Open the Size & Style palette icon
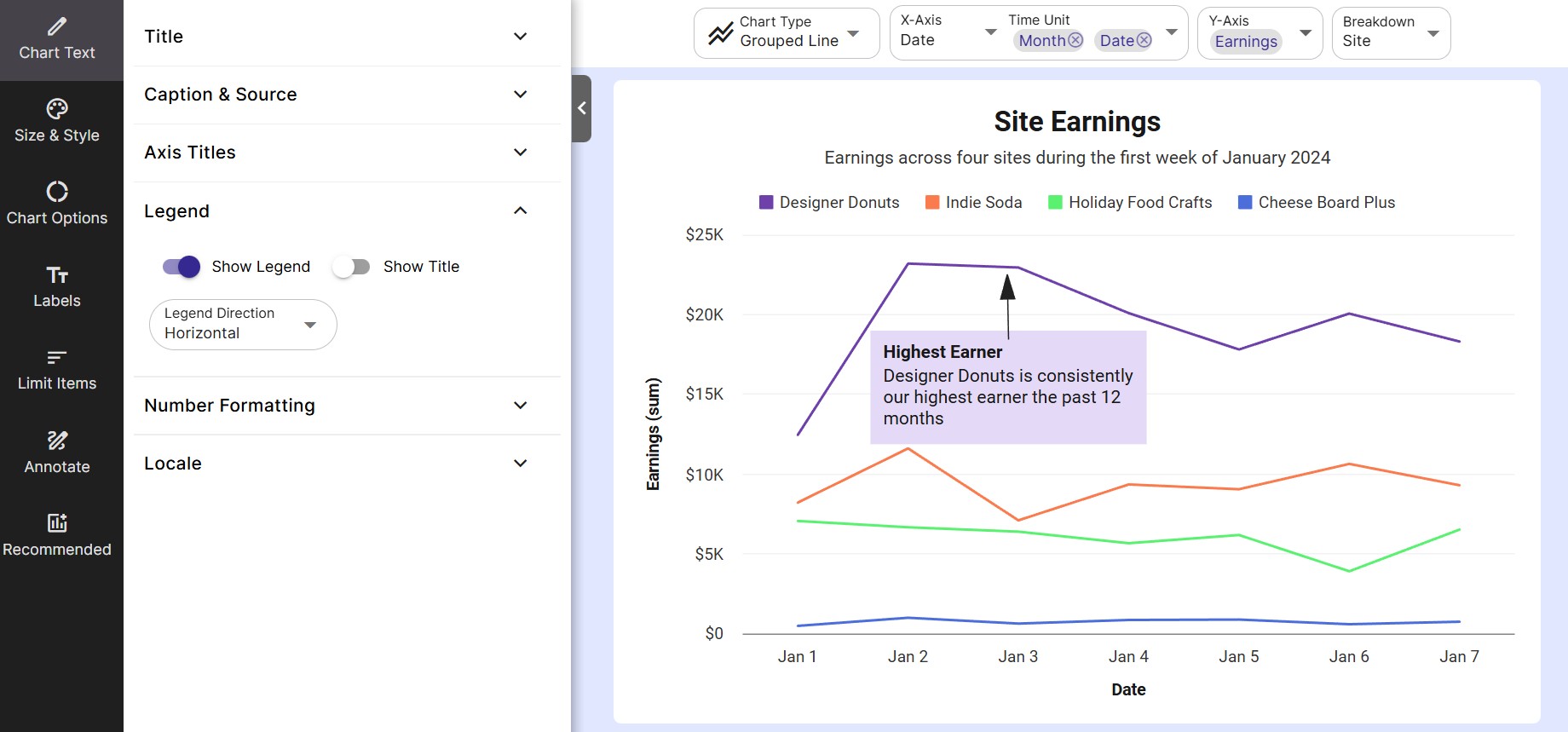Image resolution: width=1568 pixels, height=732 pixels. [57, 109]
